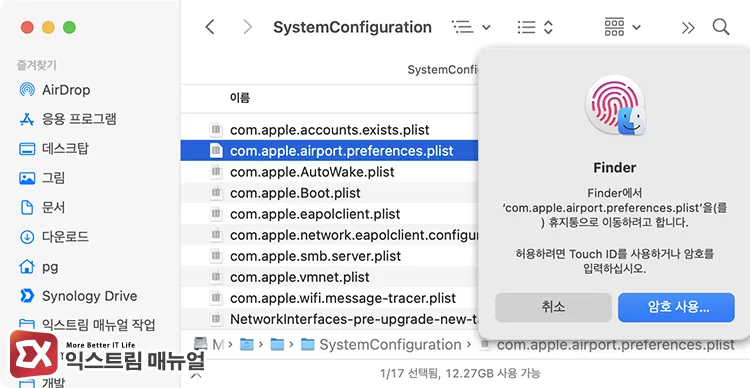Screen dimensions: 750x388
Task: Go back with the left chevron
Action: pyautogui.click(x=210, y=27)
